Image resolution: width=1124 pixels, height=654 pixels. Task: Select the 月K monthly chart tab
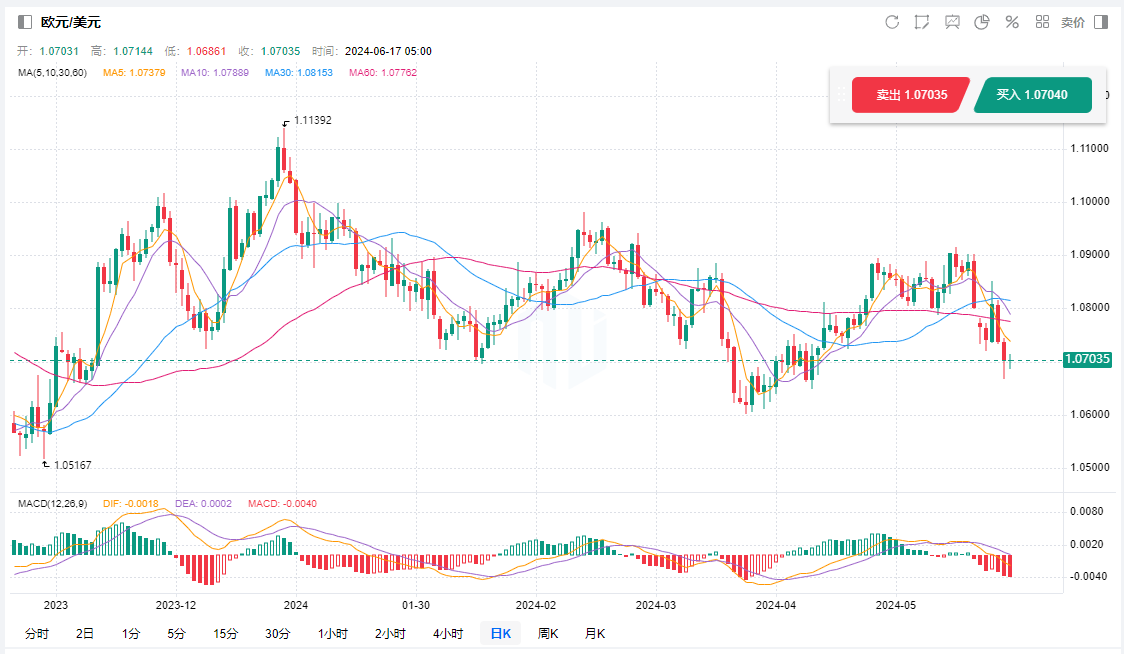coord(595,633)
